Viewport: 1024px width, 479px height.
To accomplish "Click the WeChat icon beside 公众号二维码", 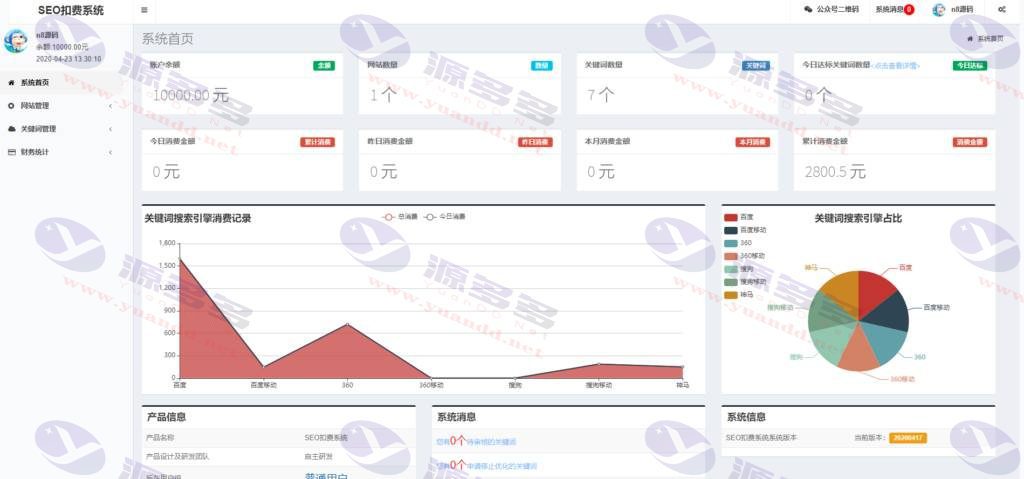I will coord(808,10).
